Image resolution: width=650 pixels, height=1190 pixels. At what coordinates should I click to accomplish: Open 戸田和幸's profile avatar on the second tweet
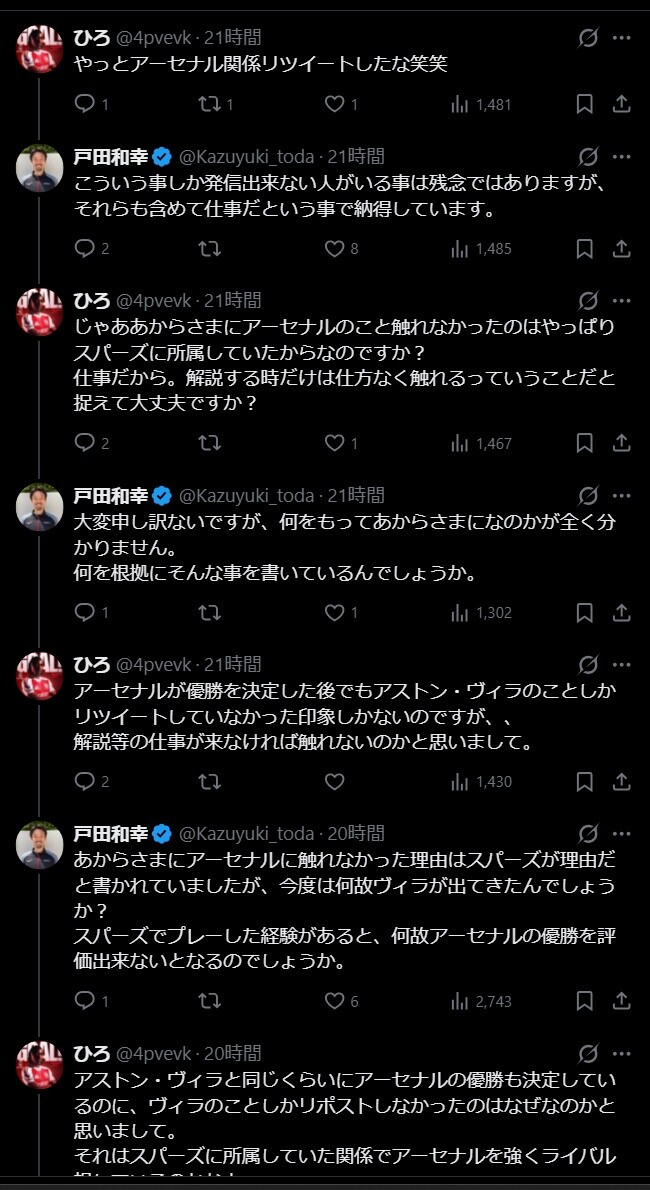(39, 168)
